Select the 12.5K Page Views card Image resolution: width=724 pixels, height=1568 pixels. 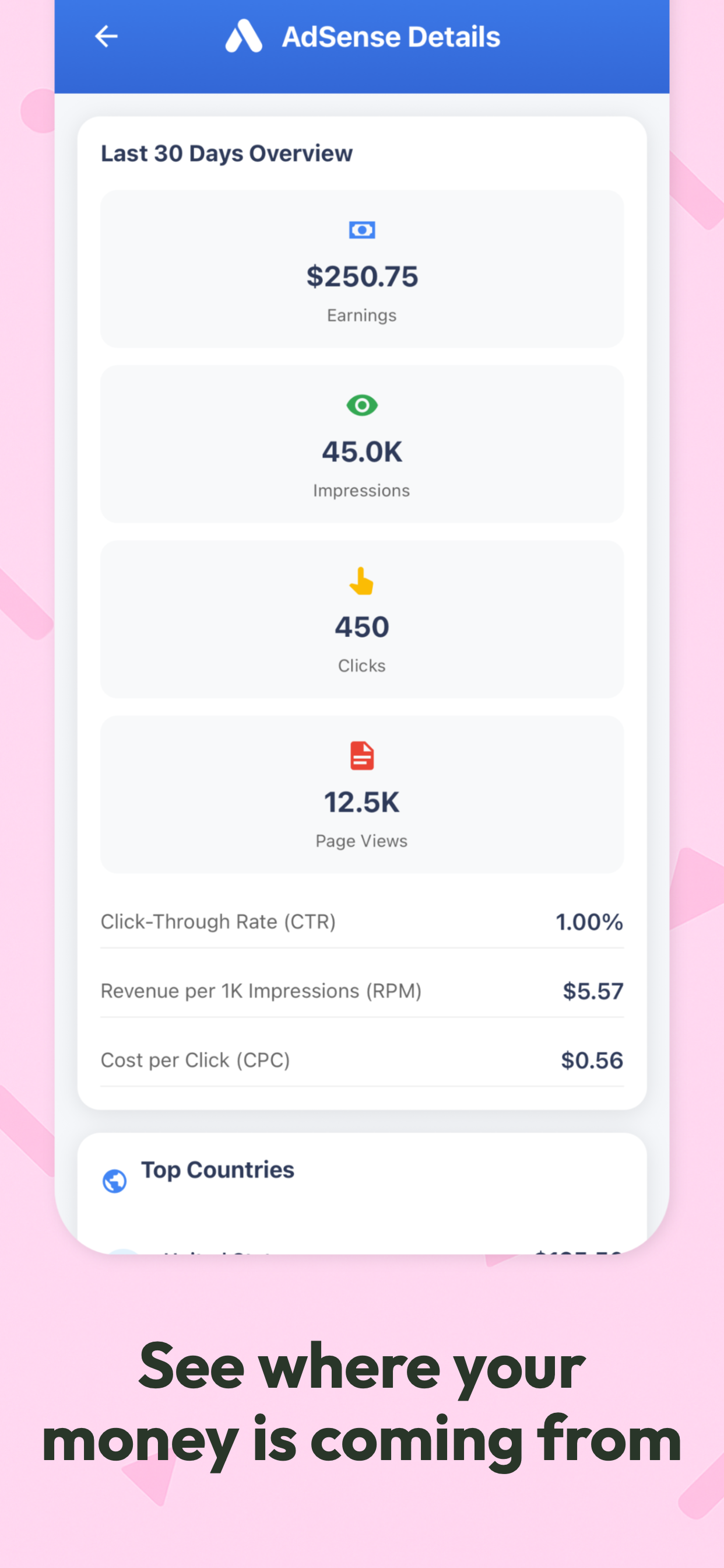tap(362, 794)
